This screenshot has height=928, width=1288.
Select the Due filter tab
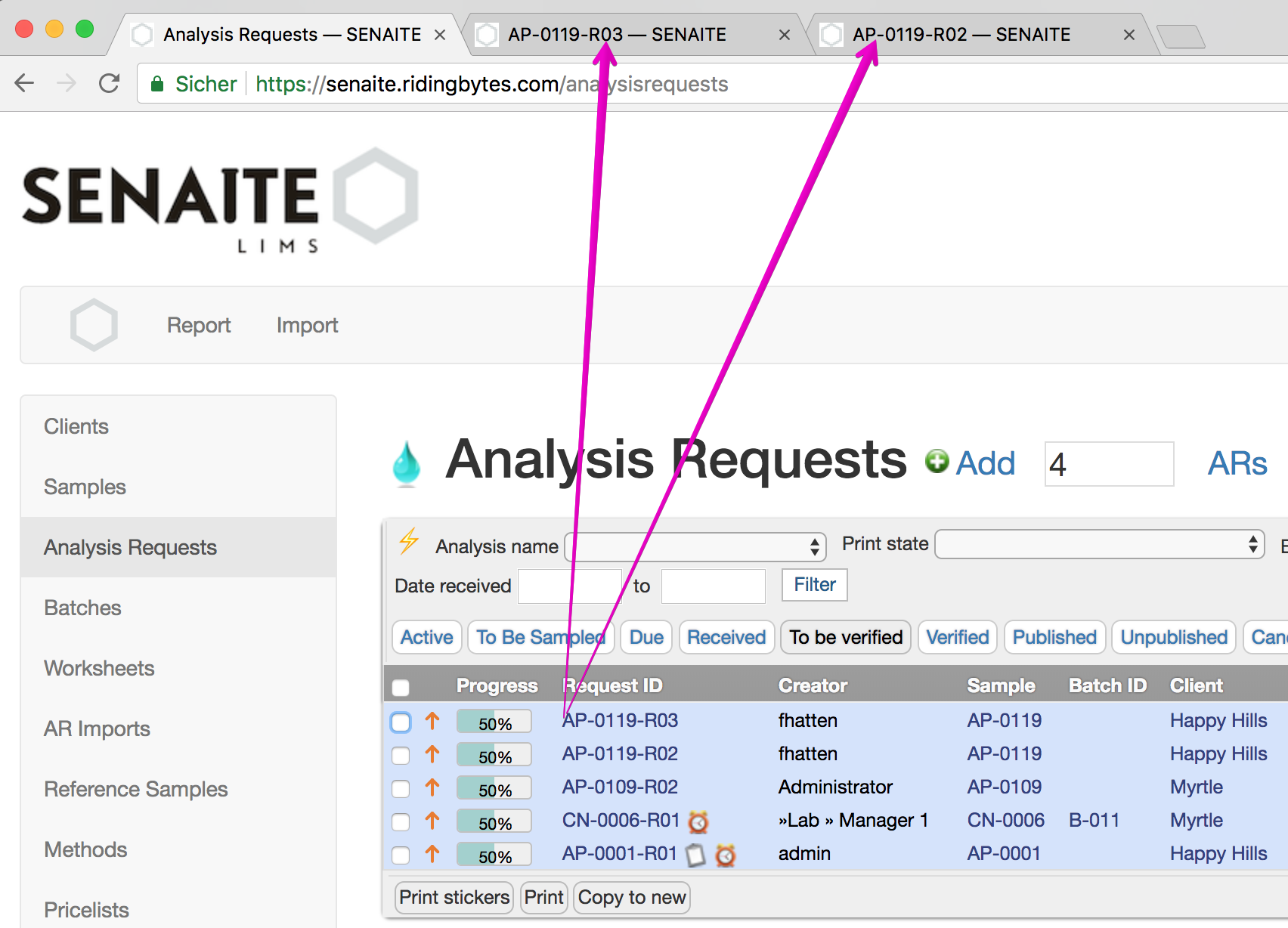646,637
